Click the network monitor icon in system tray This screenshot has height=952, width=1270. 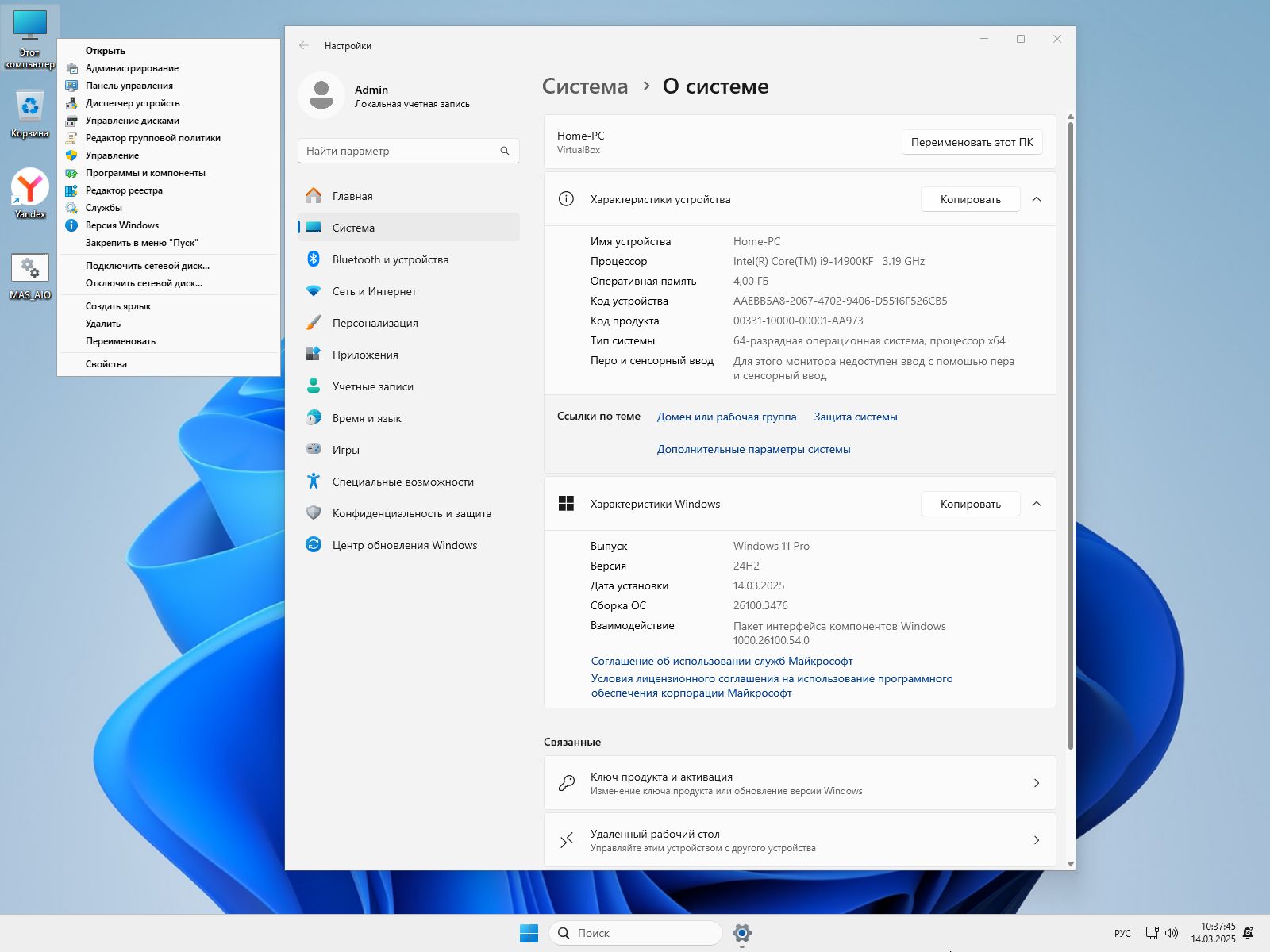[1152, 933]
